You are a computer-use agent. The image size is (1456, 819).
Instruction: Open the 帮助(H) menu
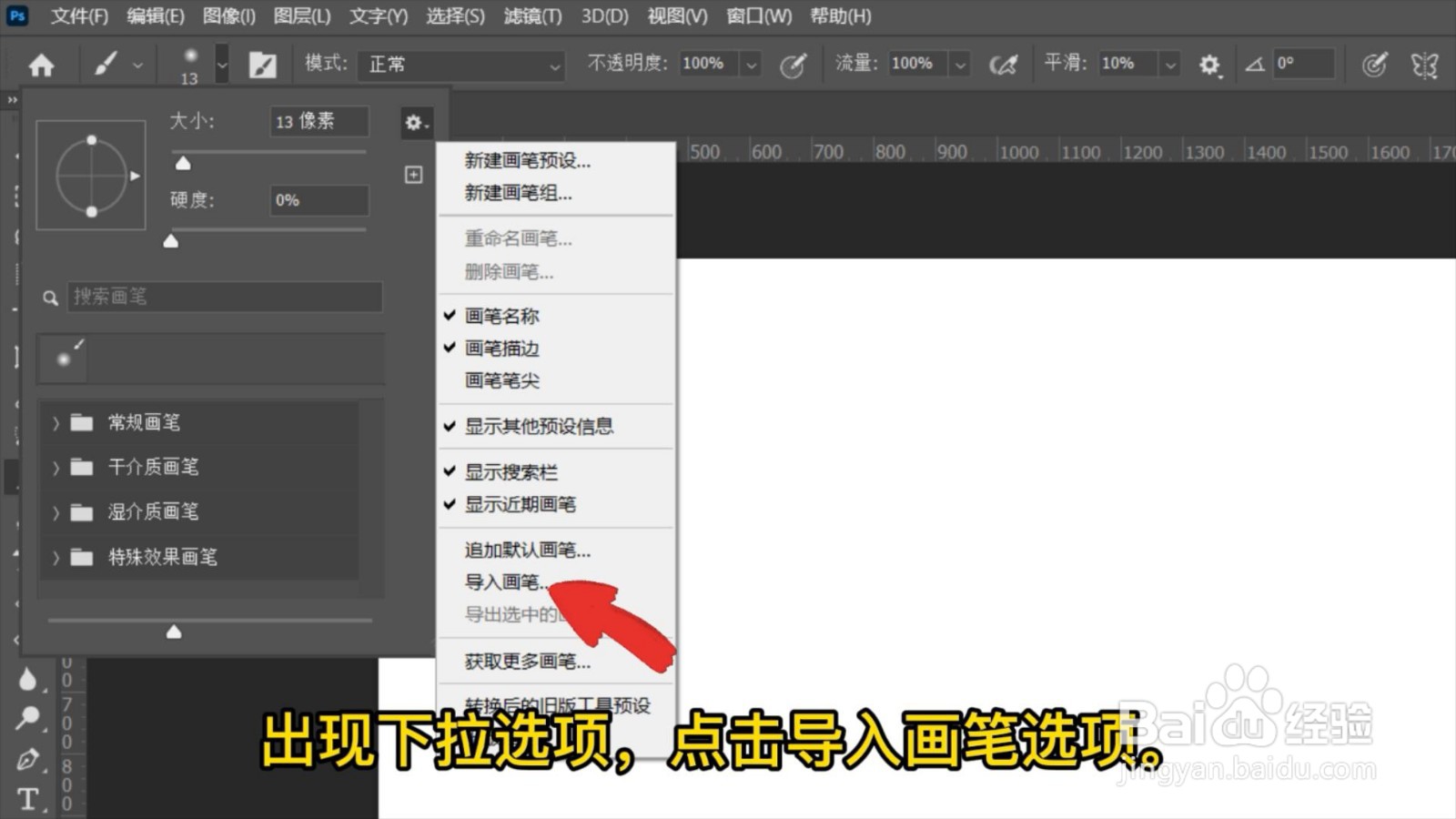click(x=840, y=16)
